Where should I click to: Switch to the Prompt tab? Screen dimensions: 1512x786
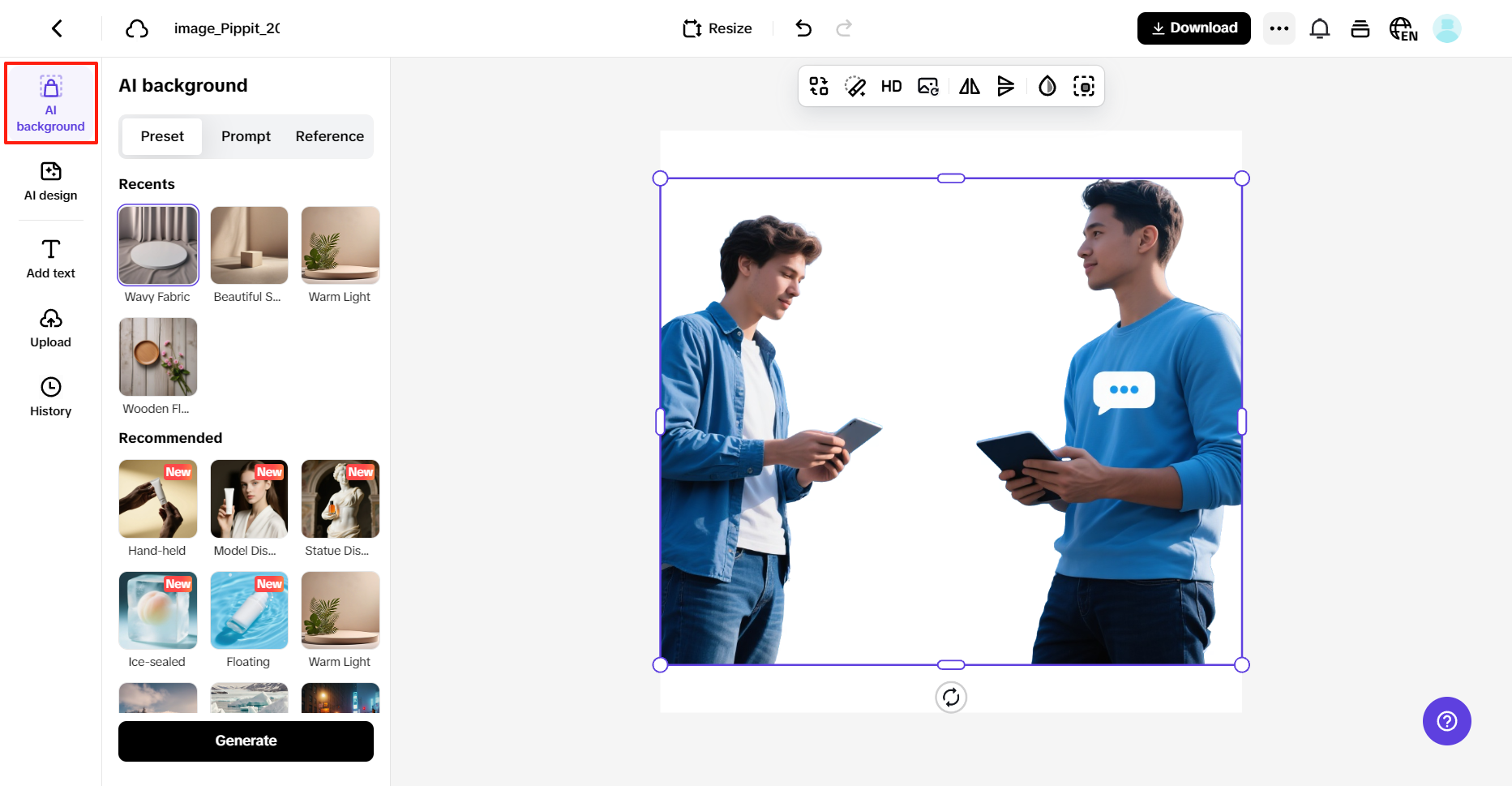(246, 136)
